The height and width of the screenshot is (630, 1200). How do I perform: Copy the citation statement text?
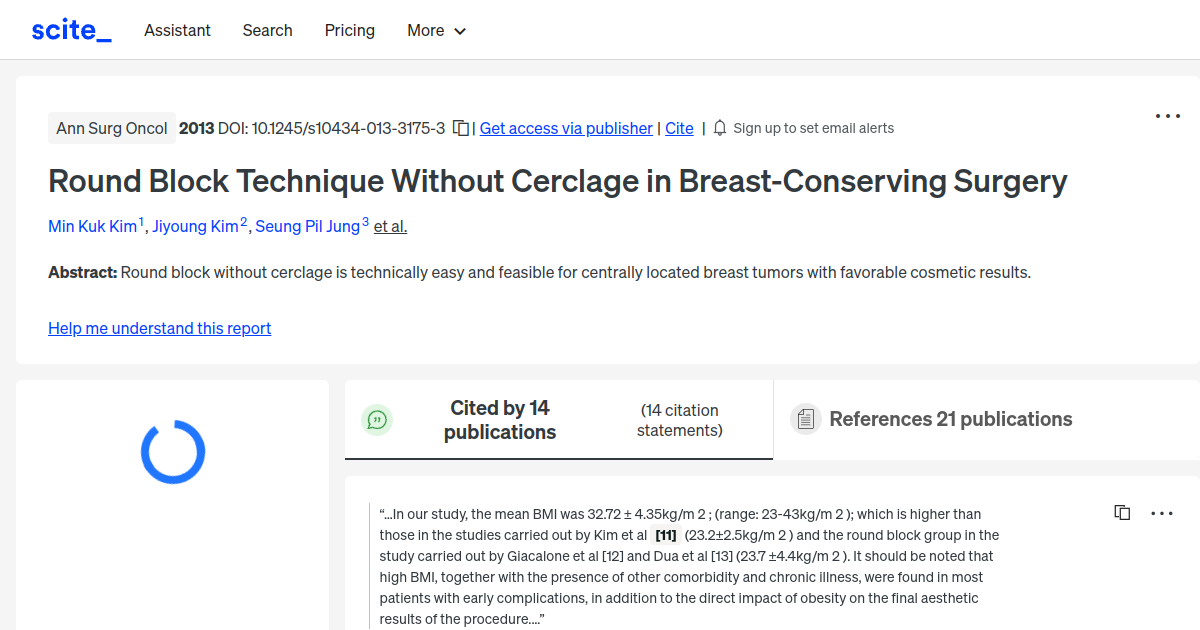point(1122,512)
